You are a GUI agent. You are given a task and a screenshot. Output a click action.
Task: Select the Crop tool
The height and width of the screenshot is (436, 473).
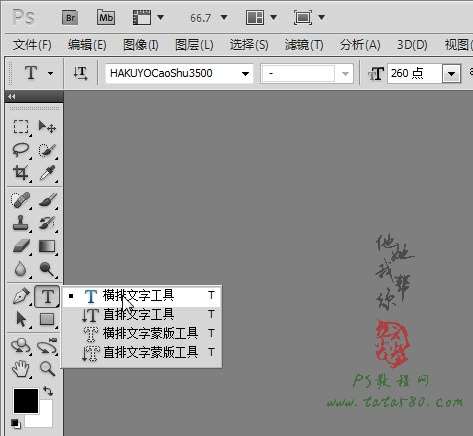point(21,173)
